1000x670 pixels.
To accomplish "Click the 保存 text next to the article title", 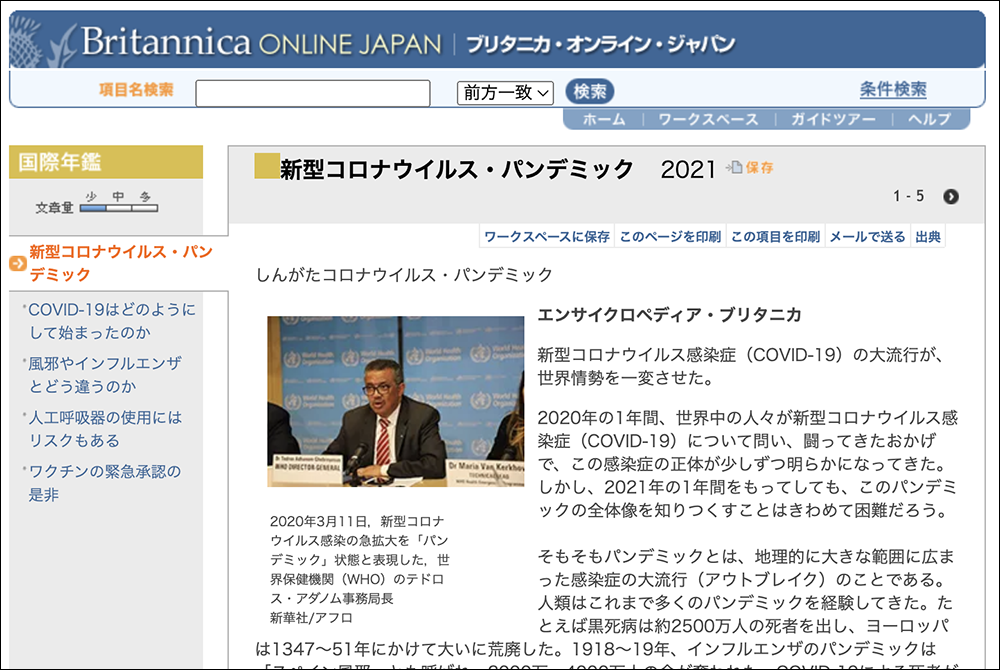I will (760, 168).
